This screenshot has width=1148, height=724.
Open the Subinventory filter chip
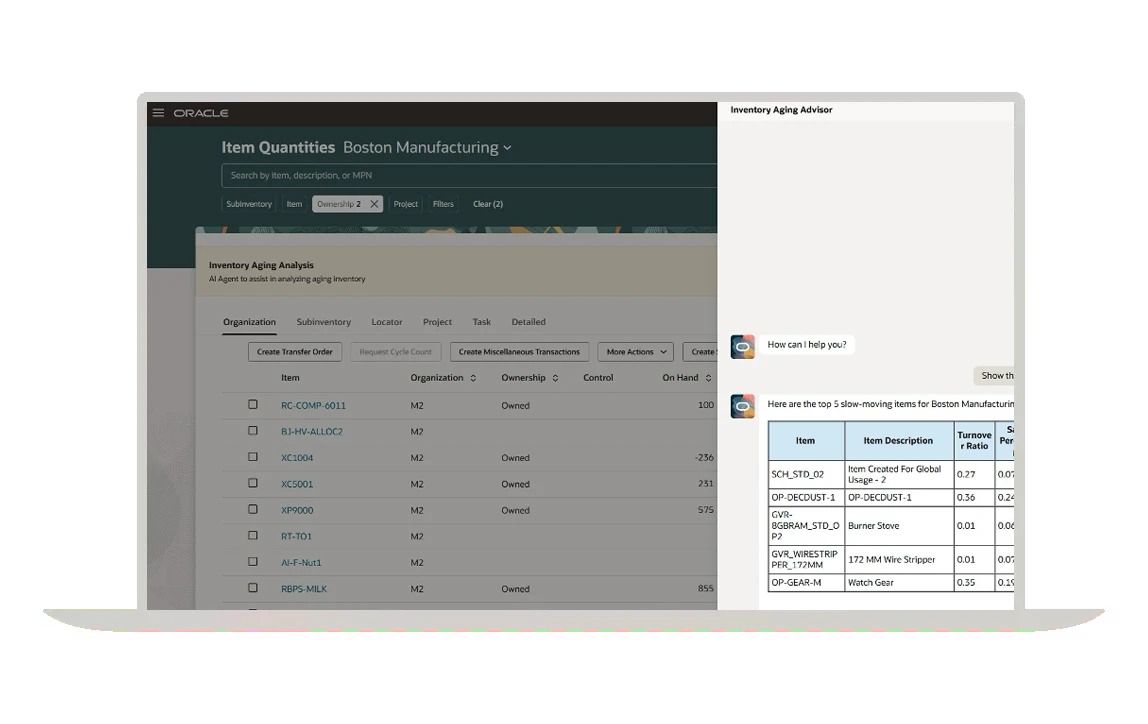tap(249, 204)
